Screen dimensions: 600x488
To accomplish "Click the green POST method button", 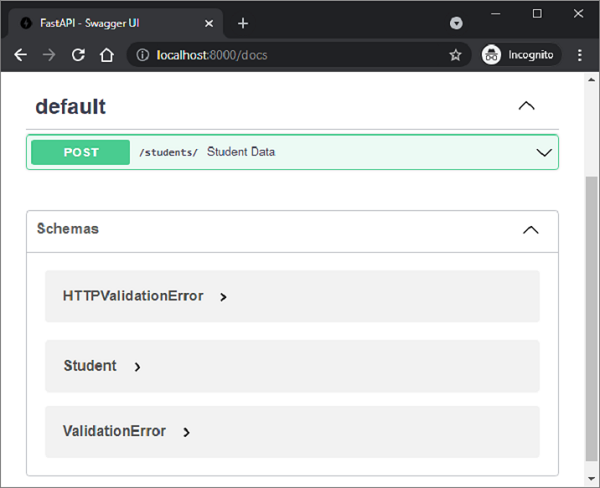I will pos(81,152).
